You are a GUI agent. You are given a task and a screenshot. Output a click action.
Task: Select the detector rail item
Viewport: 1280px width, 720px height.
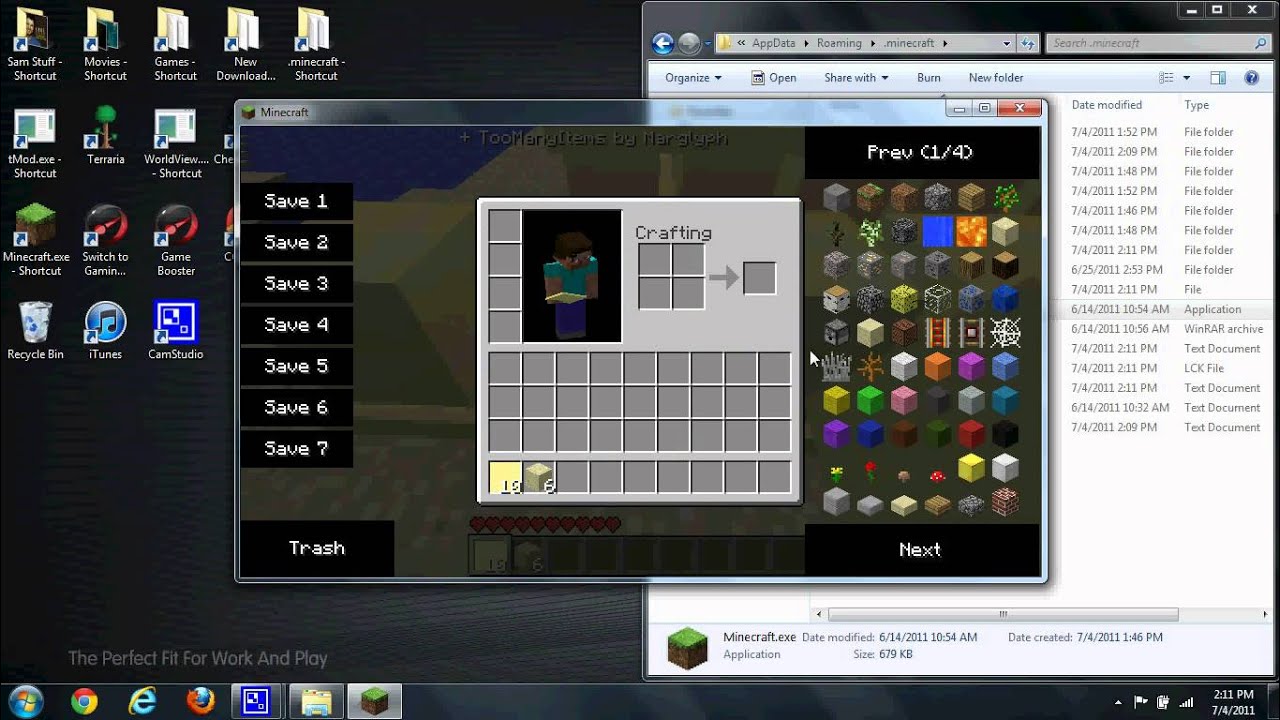click(x=971, y=333)
